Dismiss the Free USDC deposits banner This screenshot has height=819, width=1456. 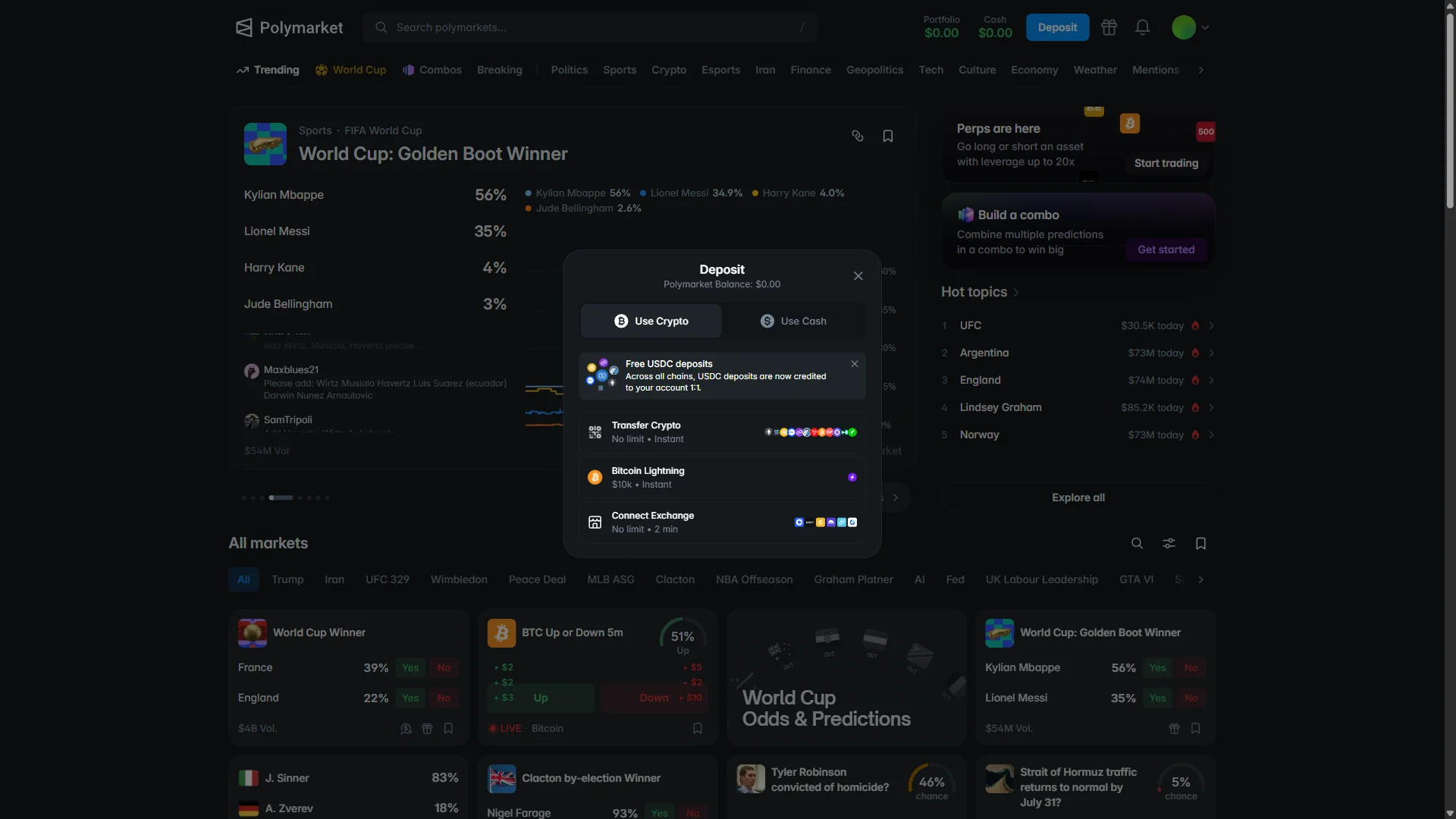(x=855, y=364)
